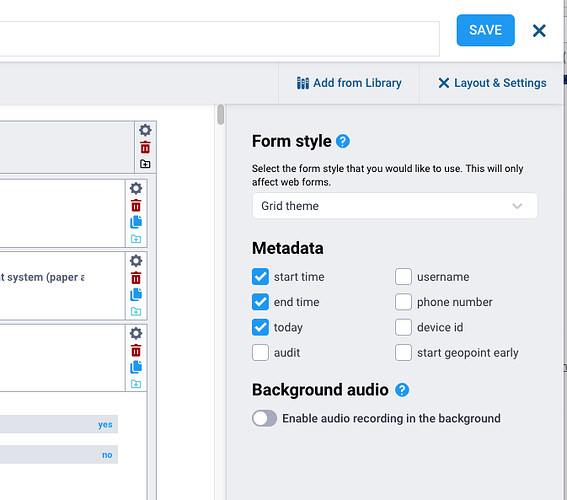Close the Layout & Settings panel
567x500 pixels.
(x=492, y=83)
